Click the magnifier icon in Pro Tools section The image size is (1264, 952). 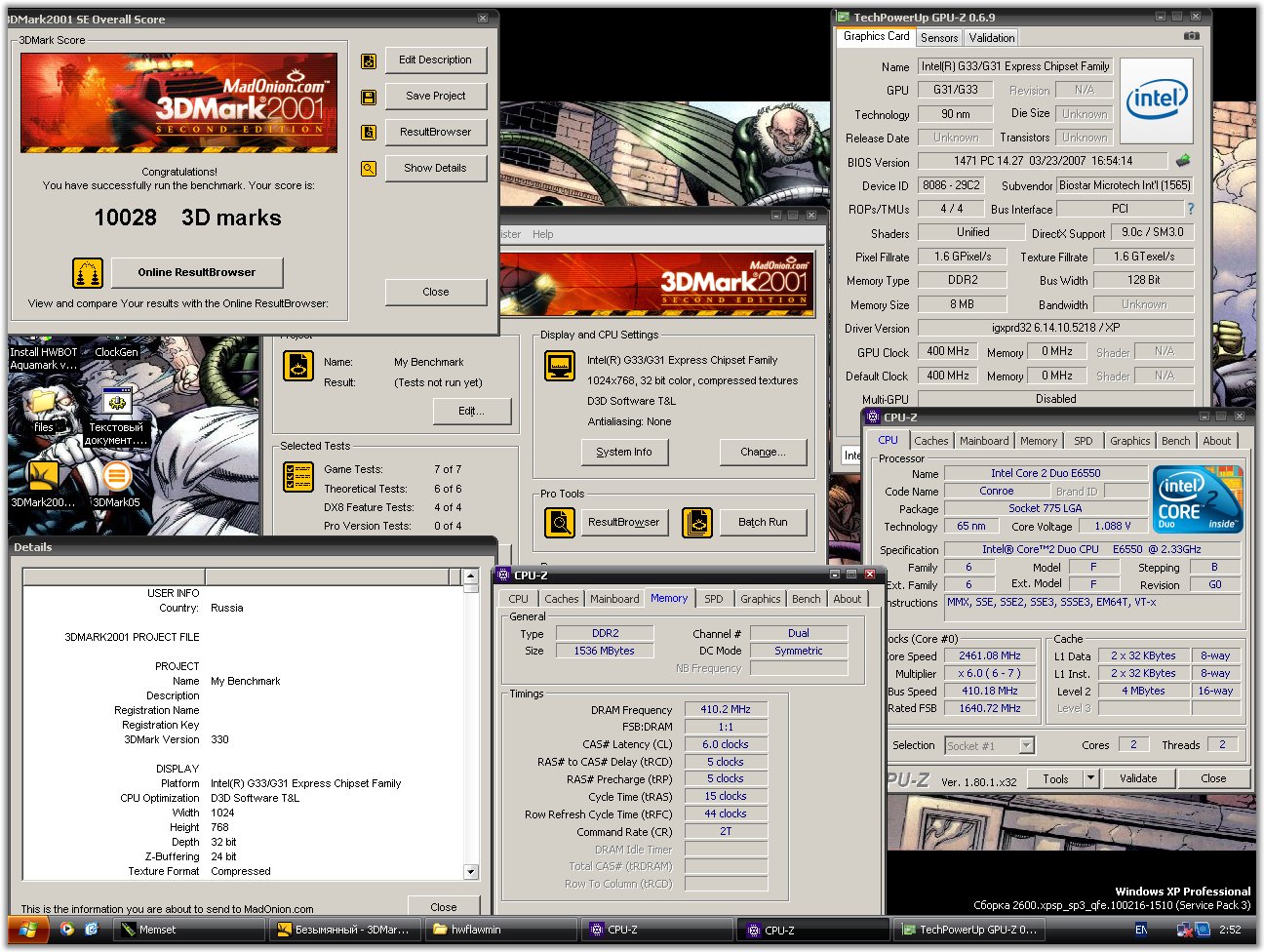(560, 523)
